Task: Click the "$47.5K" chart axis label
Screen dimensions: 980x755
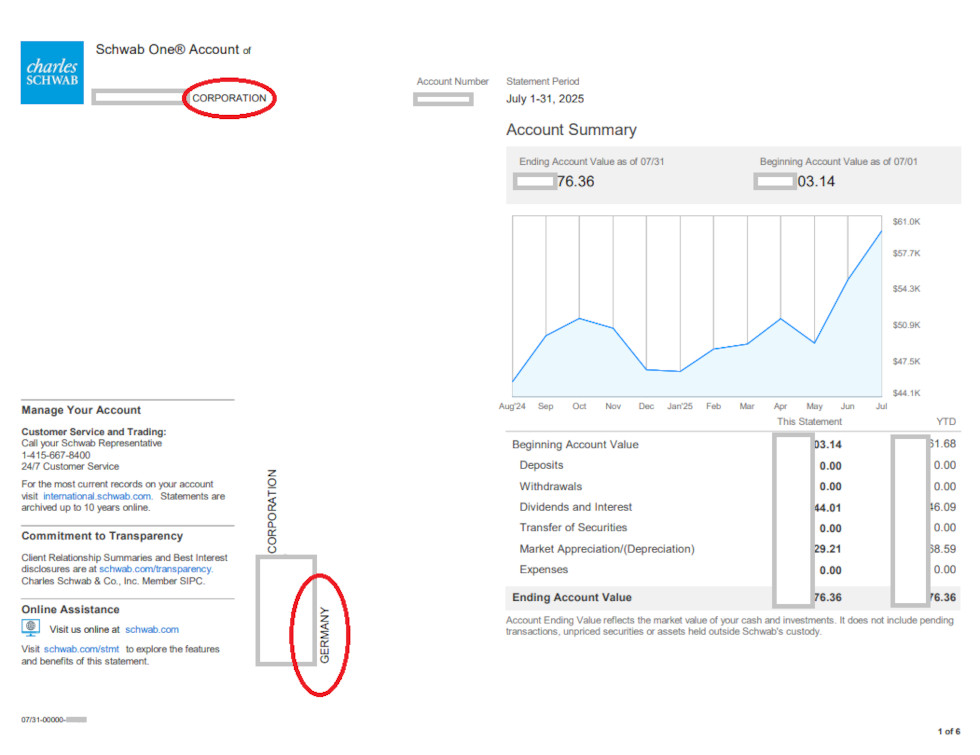Action: 906,361
